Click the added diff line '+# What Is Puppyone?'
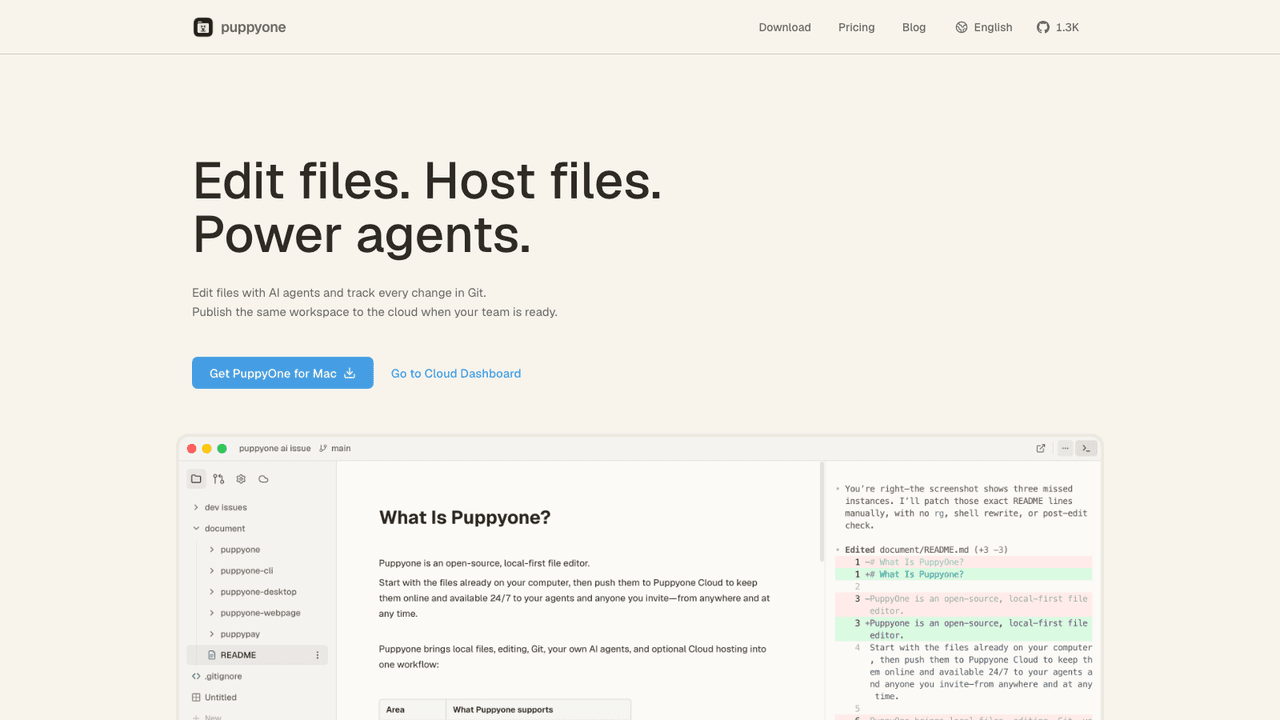 pyautogui.click(x=964, y=574)
